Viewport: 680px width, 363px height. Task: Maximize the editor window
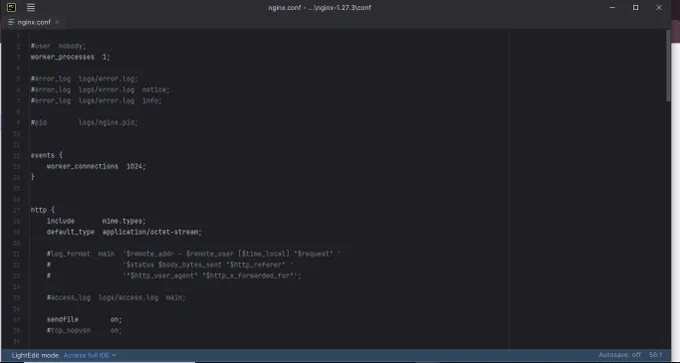point(635,7)
